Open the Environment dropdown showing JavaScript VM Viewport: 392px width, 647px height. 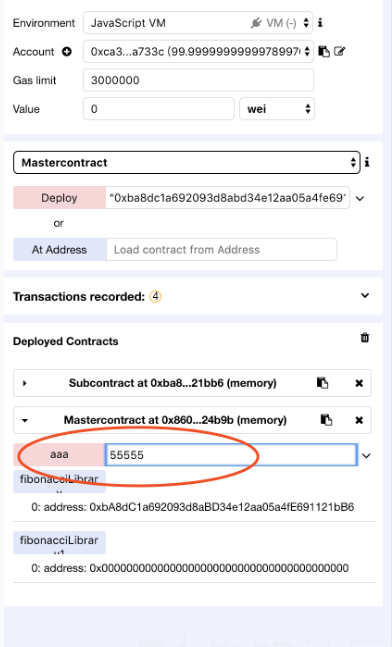coord(198,23)
